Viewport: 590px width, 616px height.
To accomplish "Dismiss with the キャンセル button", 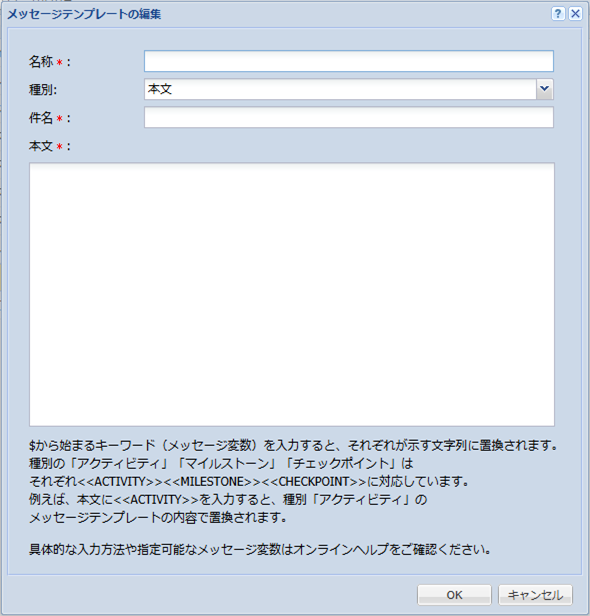I will tap(535, 595).
